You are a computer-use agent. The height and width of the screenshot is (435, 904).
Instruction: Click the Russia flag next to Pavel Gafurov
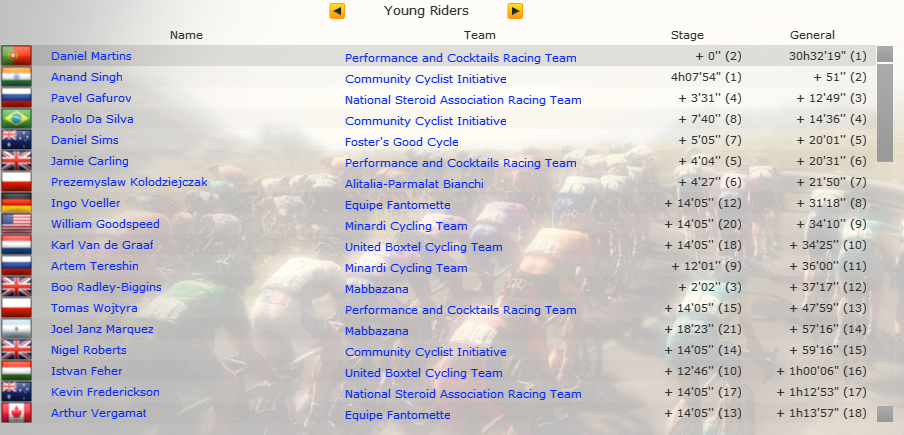(x=17, y=98)
